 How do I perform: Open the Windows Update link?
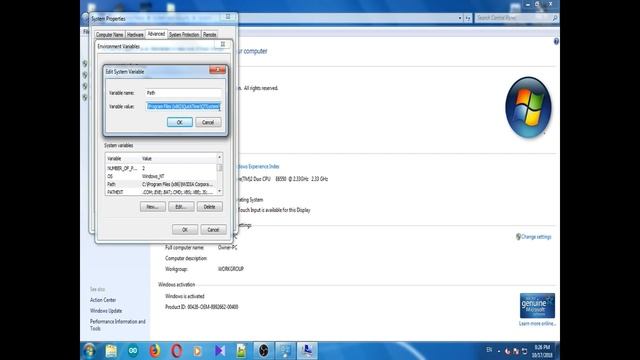106,311
